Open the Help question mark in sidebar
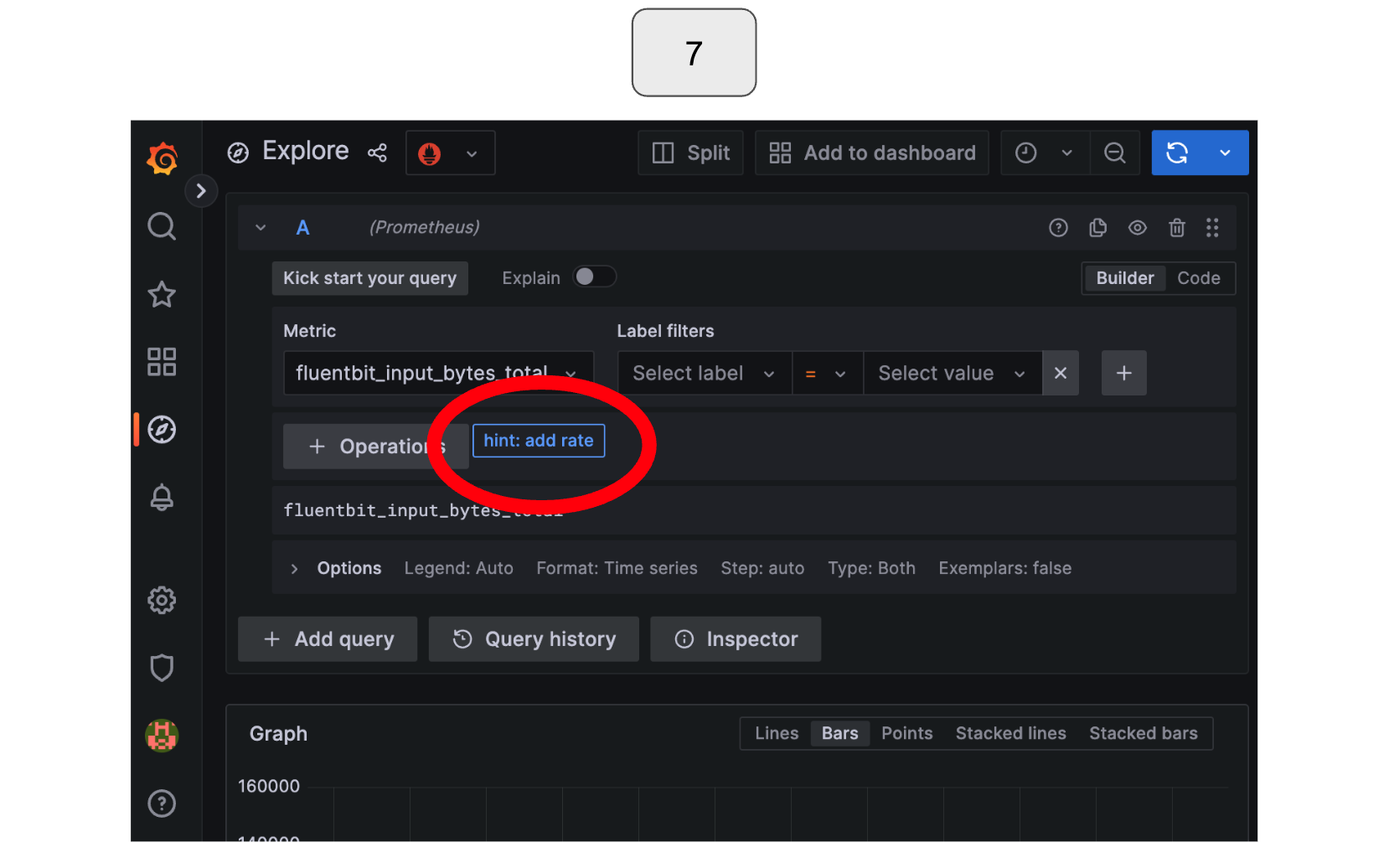The image size is (1389, 868). click(162, 803)
